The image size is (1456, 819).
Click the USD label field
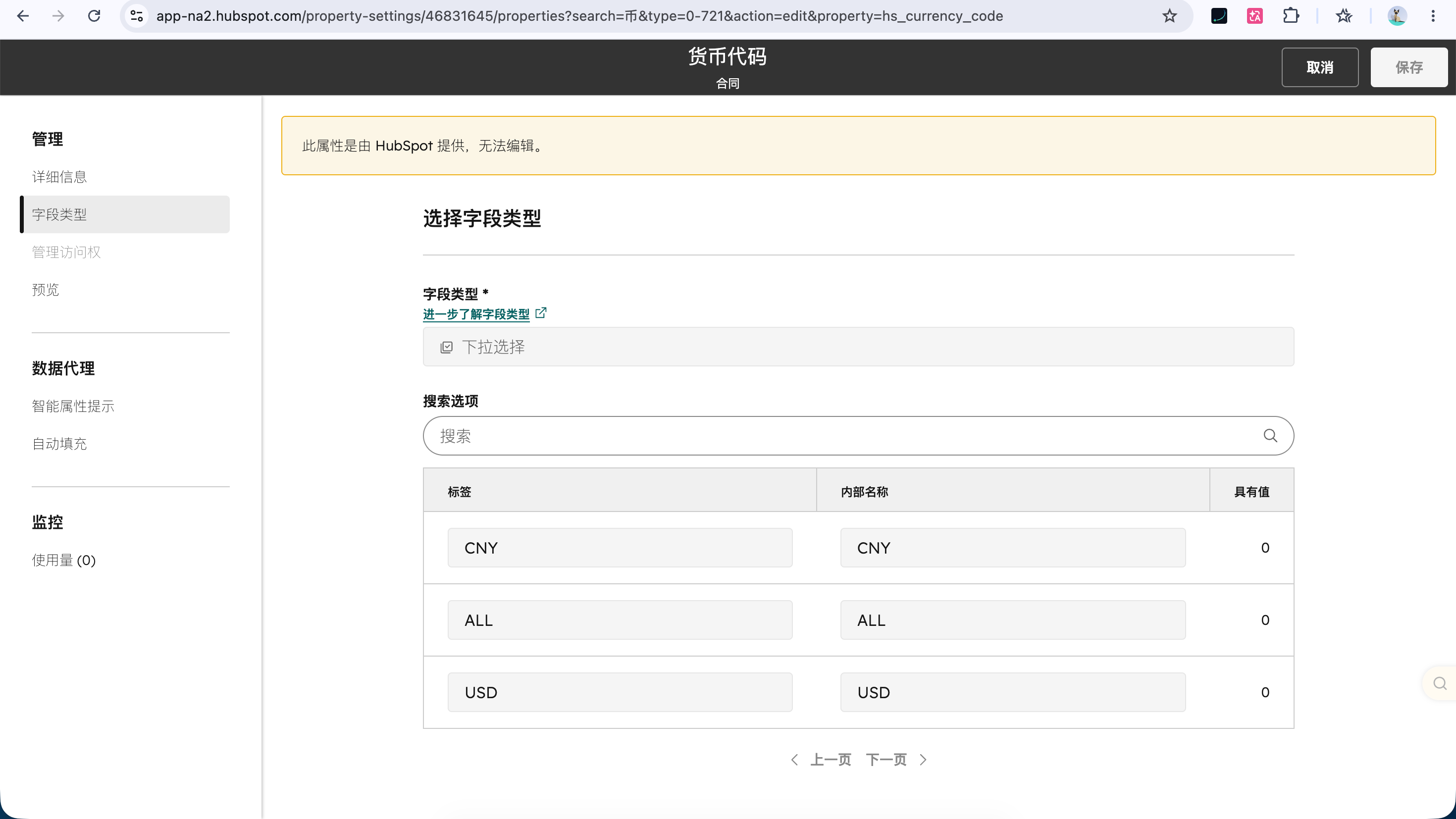tap(620, 692)
